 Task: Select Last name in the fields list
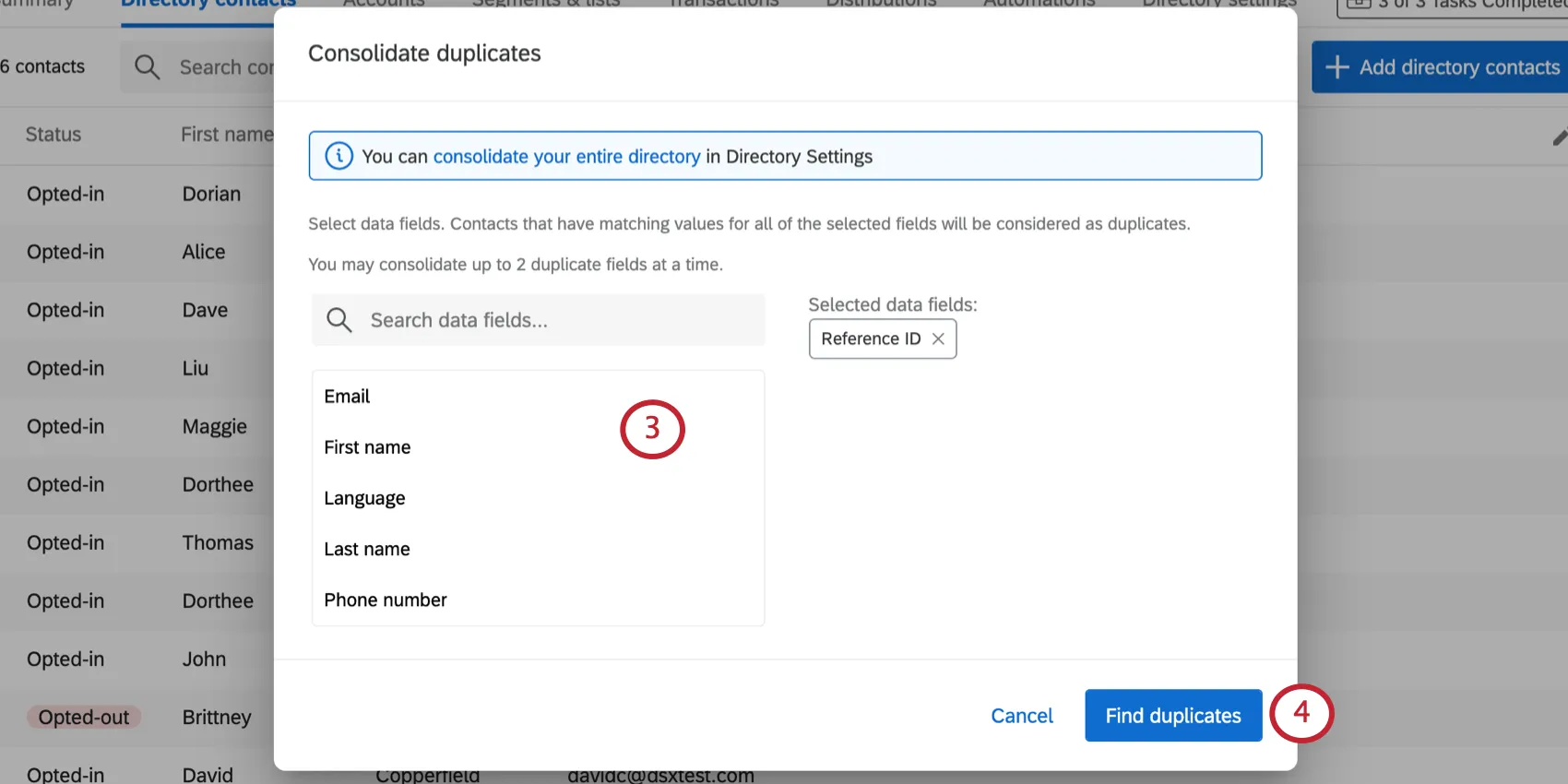coord(367,549)
